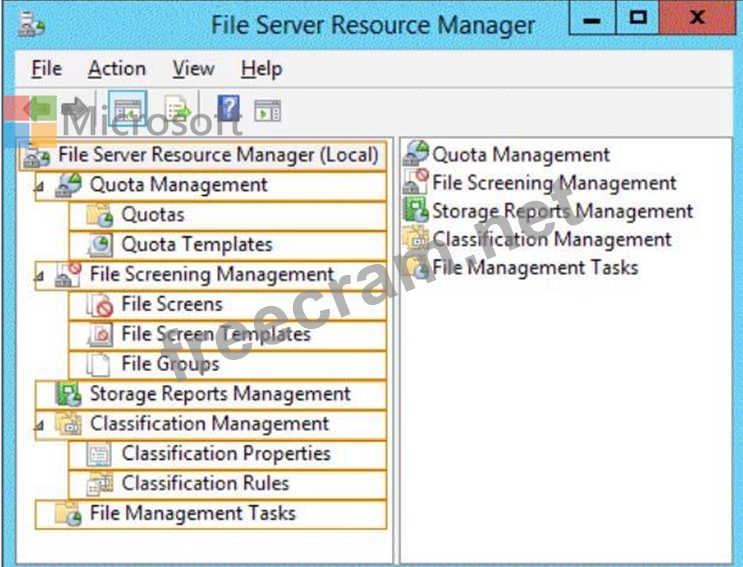Click the Quotas node icon
743x567 pixels.
pyautogui.click(x=100, y=215)
